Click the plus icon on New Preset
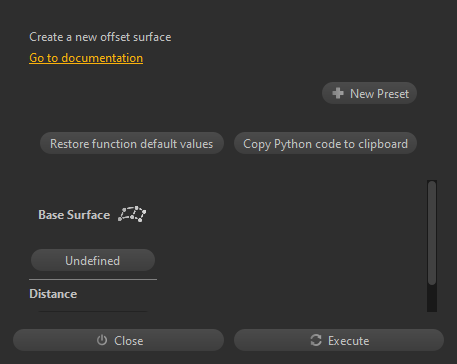The width and height of the screenshot is (457, 364). coord(338,93)
